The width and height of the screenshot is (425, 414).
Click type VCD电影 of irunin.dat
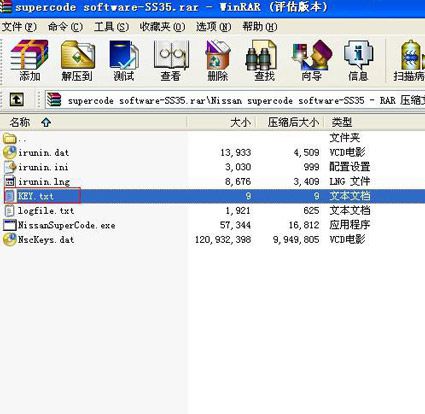click(x=347, y=153)
